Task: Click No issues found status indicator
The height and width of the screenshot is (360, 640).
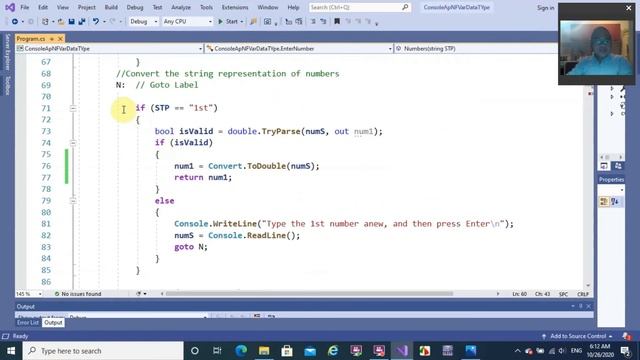Action: [x=78, y=294]
